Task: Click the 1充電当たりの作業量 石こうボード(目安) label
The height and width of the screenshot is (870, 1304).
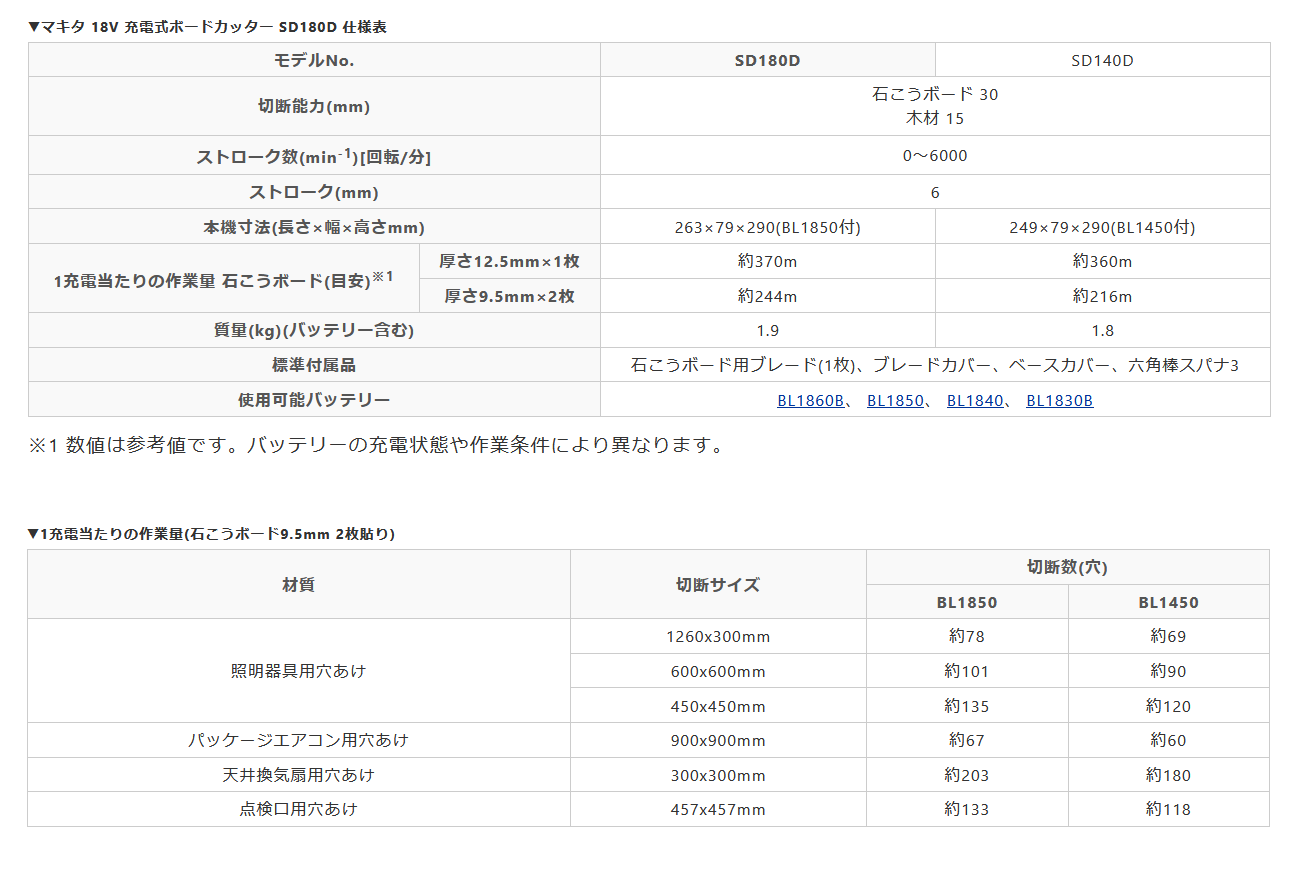Action: 224,279
